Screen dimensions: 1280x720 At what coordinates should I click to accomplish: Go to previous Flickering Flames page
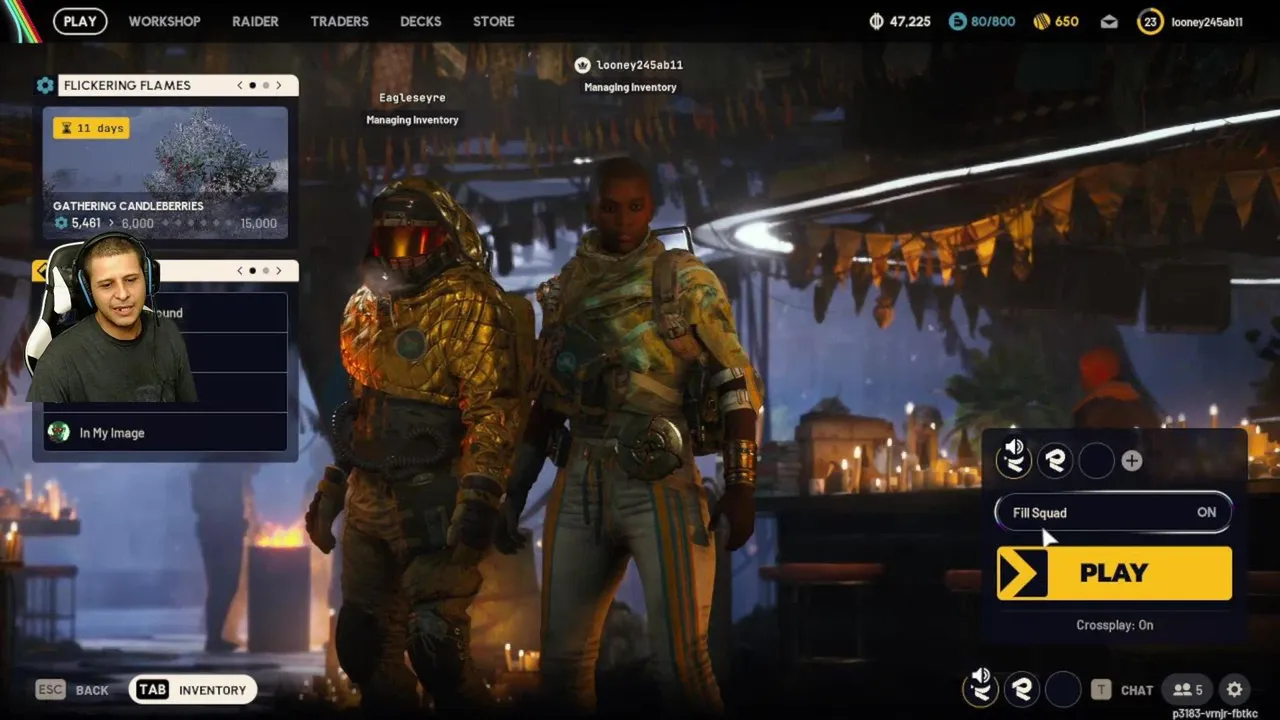click(x=240, y=85)
